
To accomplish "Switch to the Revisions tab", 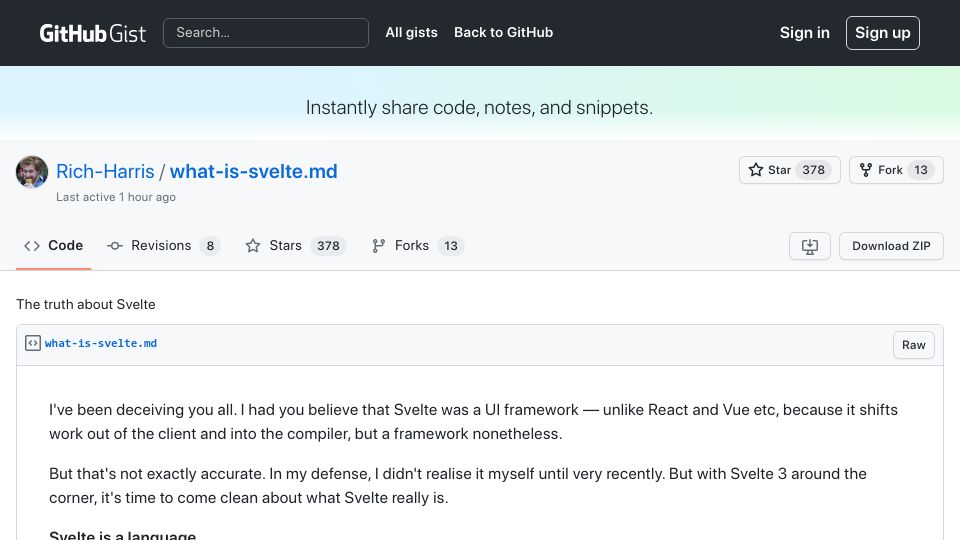I will [163, 246].
